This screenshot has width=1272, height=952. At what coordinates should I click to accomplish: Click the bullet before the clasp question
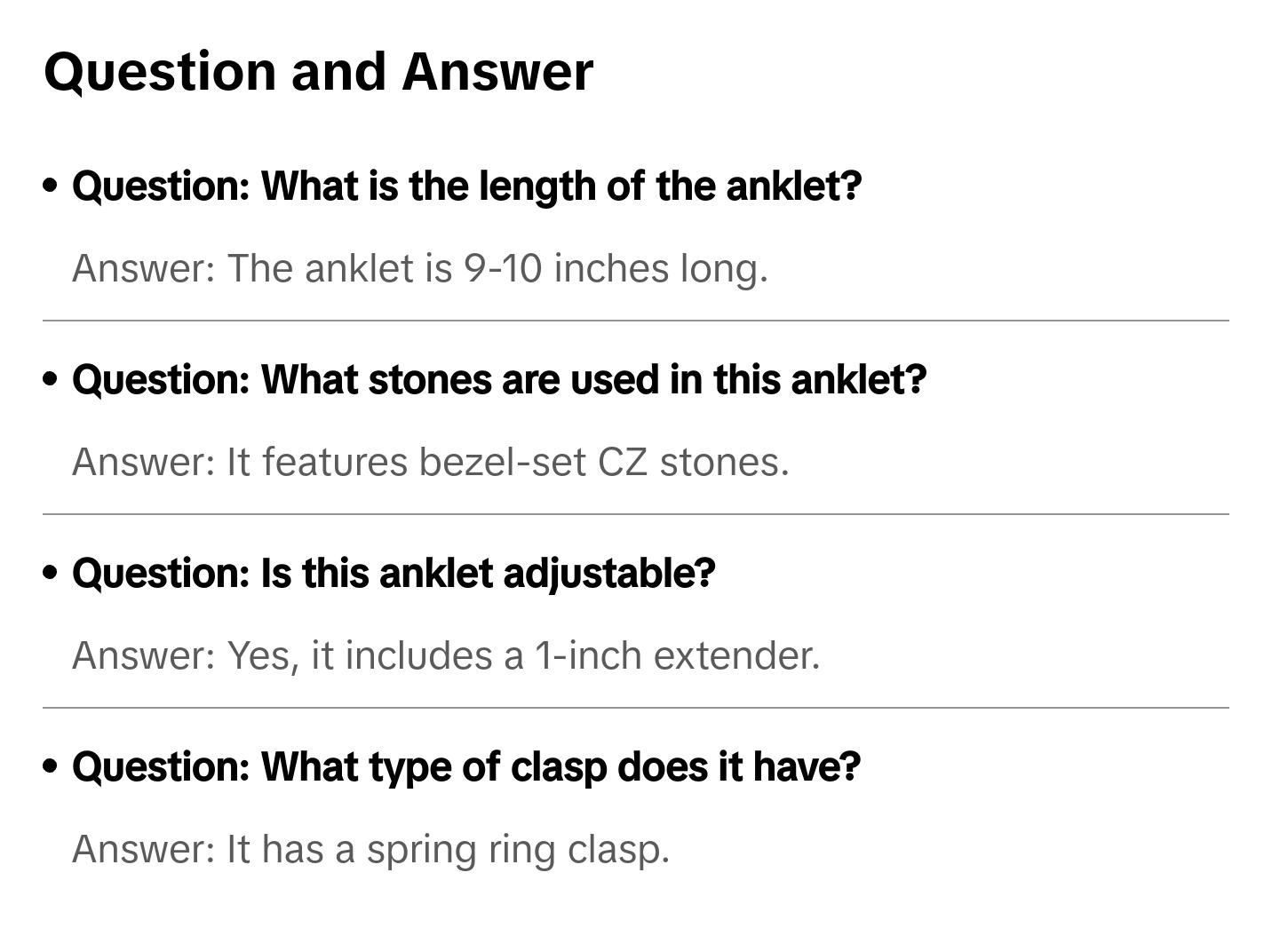(x=51, y=766)
